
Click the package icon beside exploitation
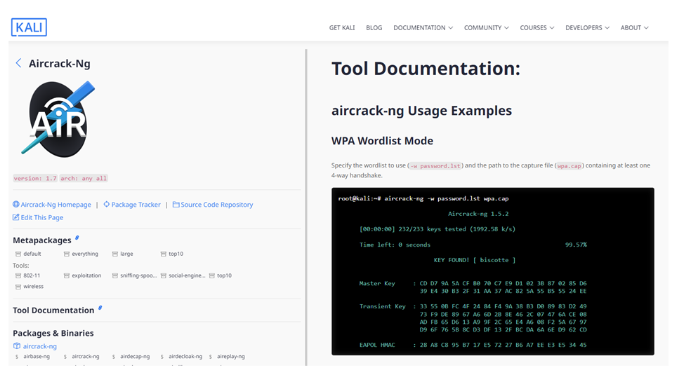pyautogui.click(x=67, y=275)
